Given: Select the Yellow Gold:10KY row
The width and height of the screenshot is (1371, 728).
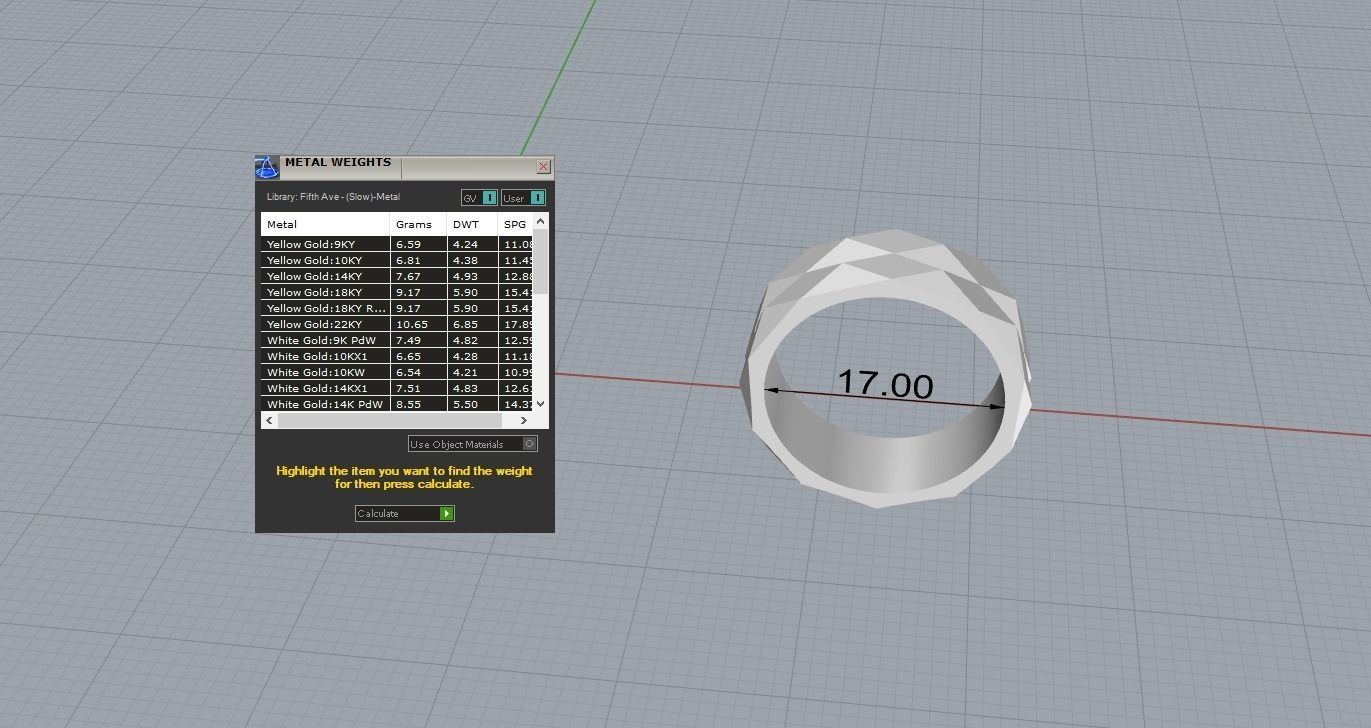Looking at the screenshot, I should (x=398, y=260).
